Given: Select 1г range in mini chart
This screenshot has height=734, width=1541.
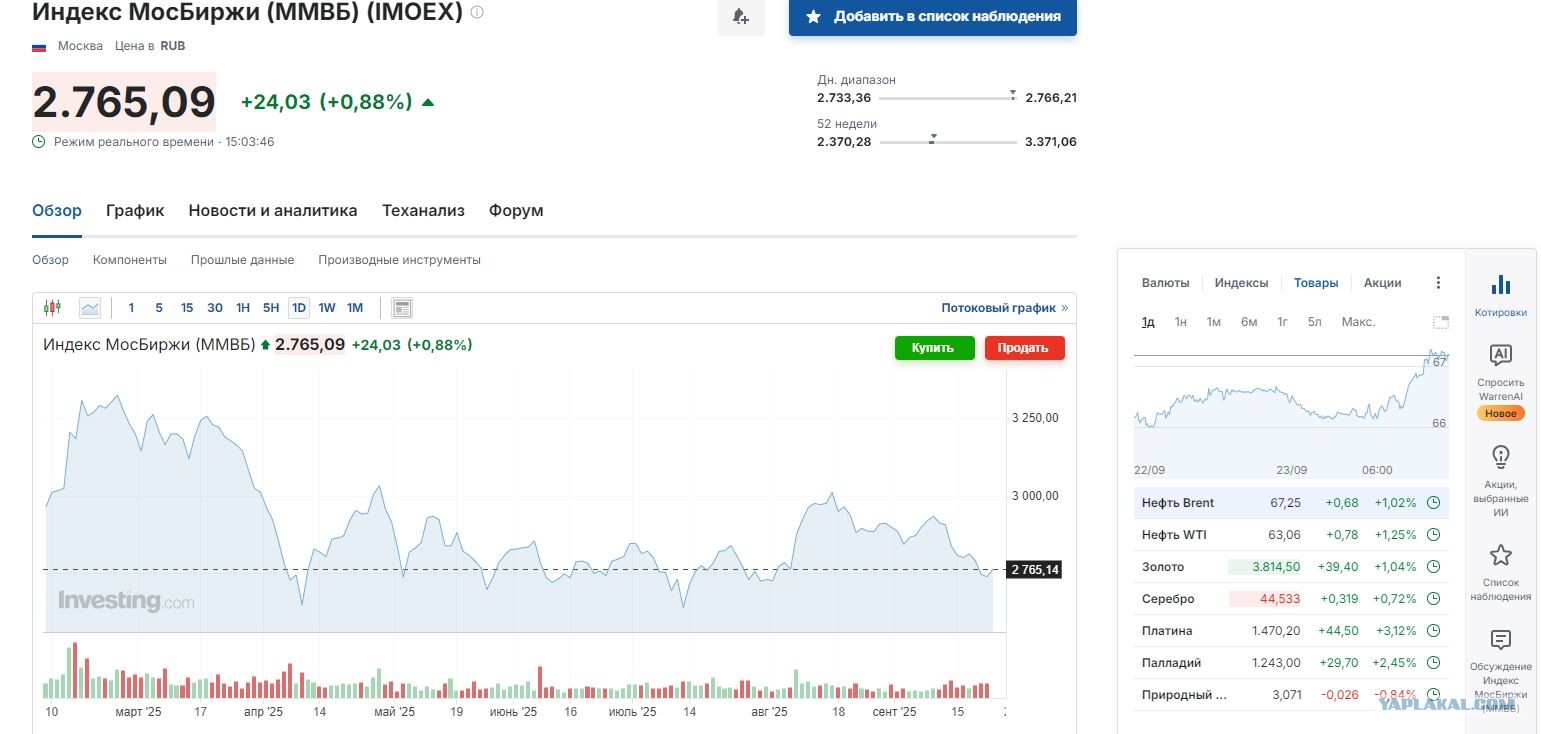Looking at the screenshot, I should coord(1282,322).
